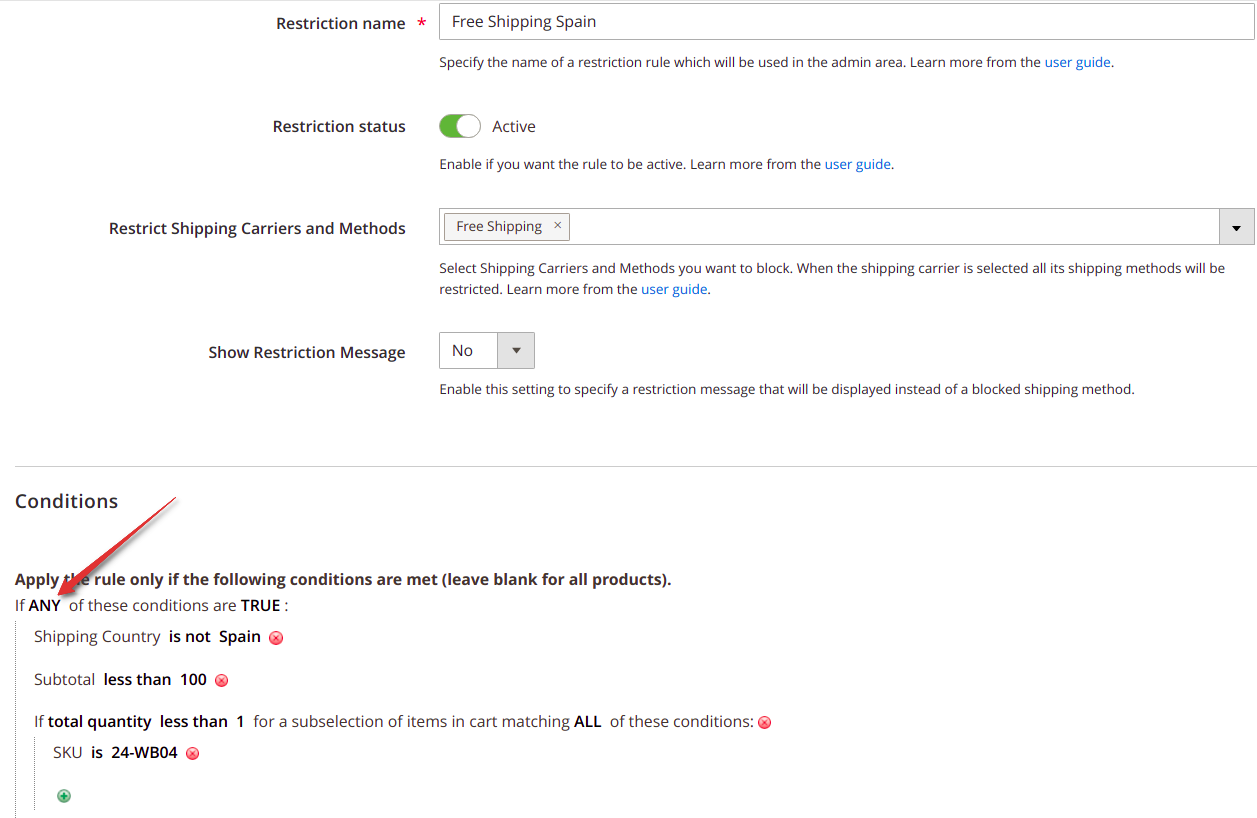Open user guide link under carriers description
The image size is (1257, 818).
(x=674, y=289)
